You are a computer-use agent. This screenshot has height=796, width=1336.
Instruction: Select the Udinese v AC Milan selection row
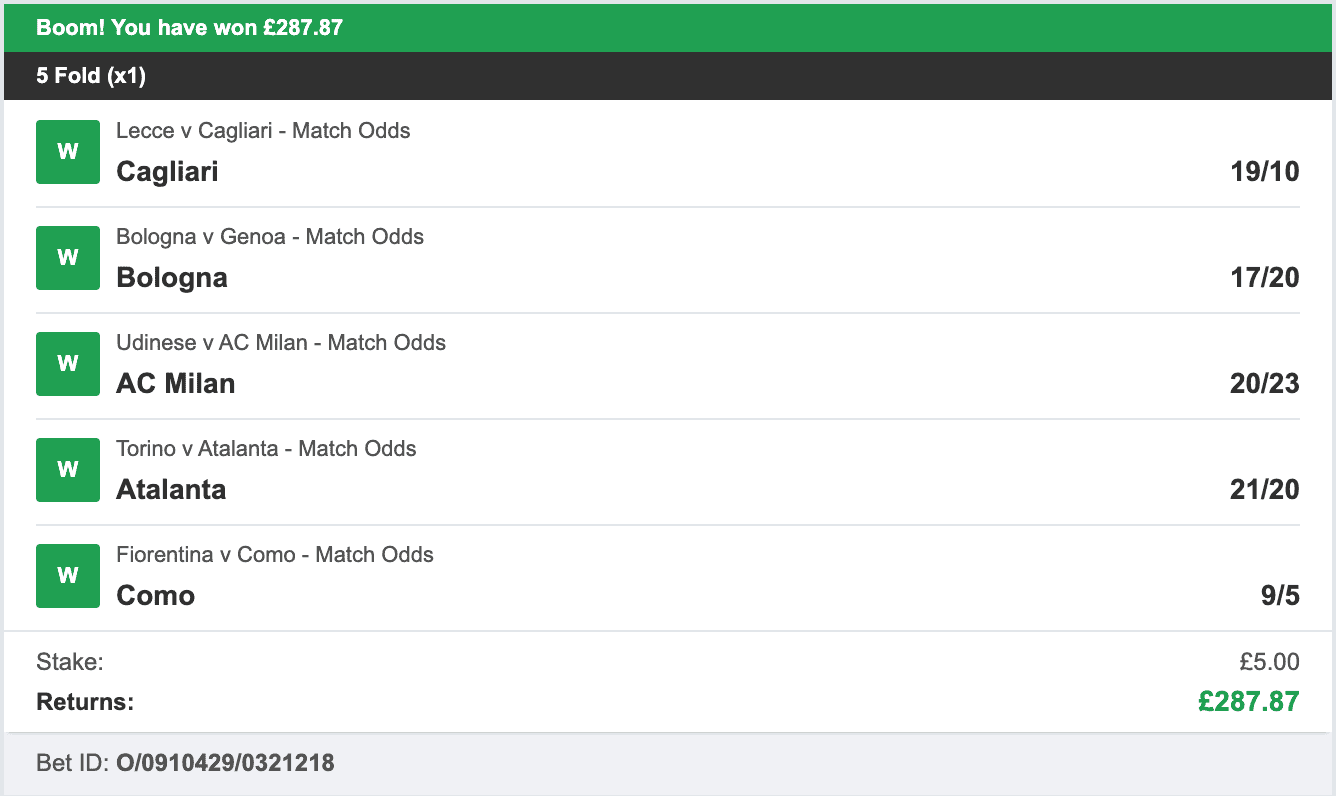point(279,342)
